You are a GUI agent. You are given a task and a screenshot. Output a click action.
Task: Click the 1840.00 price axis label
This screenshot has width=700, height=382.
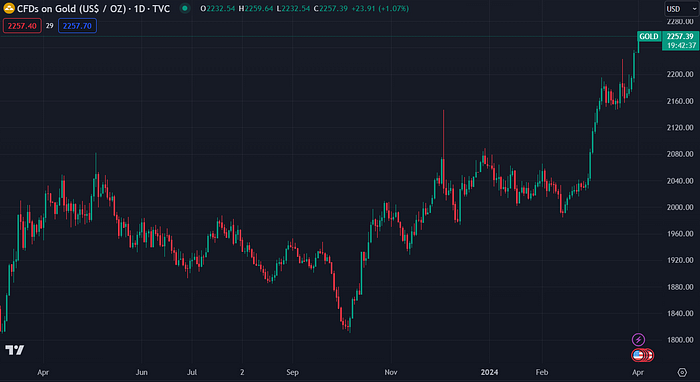click(x=680, y=314)
